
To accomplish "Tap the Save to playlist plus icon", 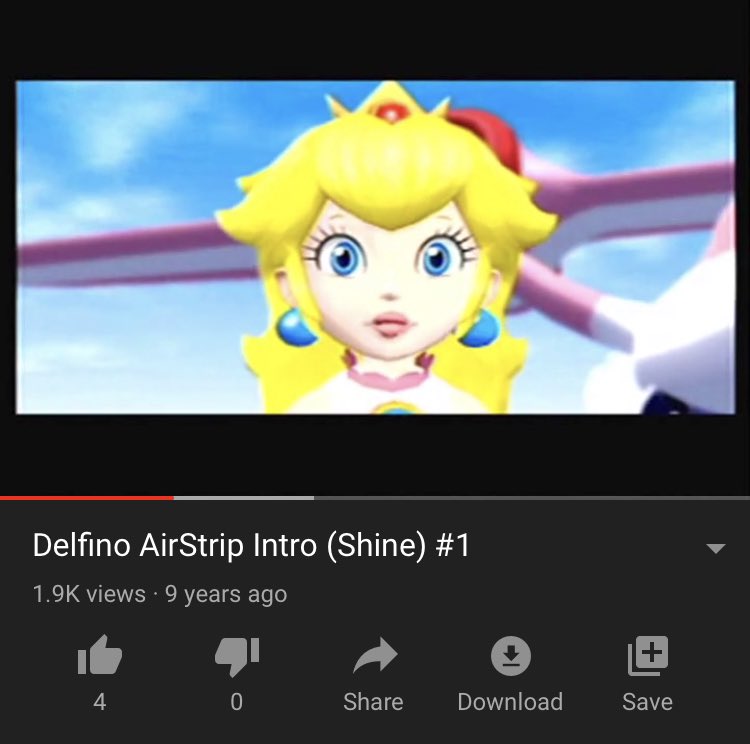I will point(648,655).
